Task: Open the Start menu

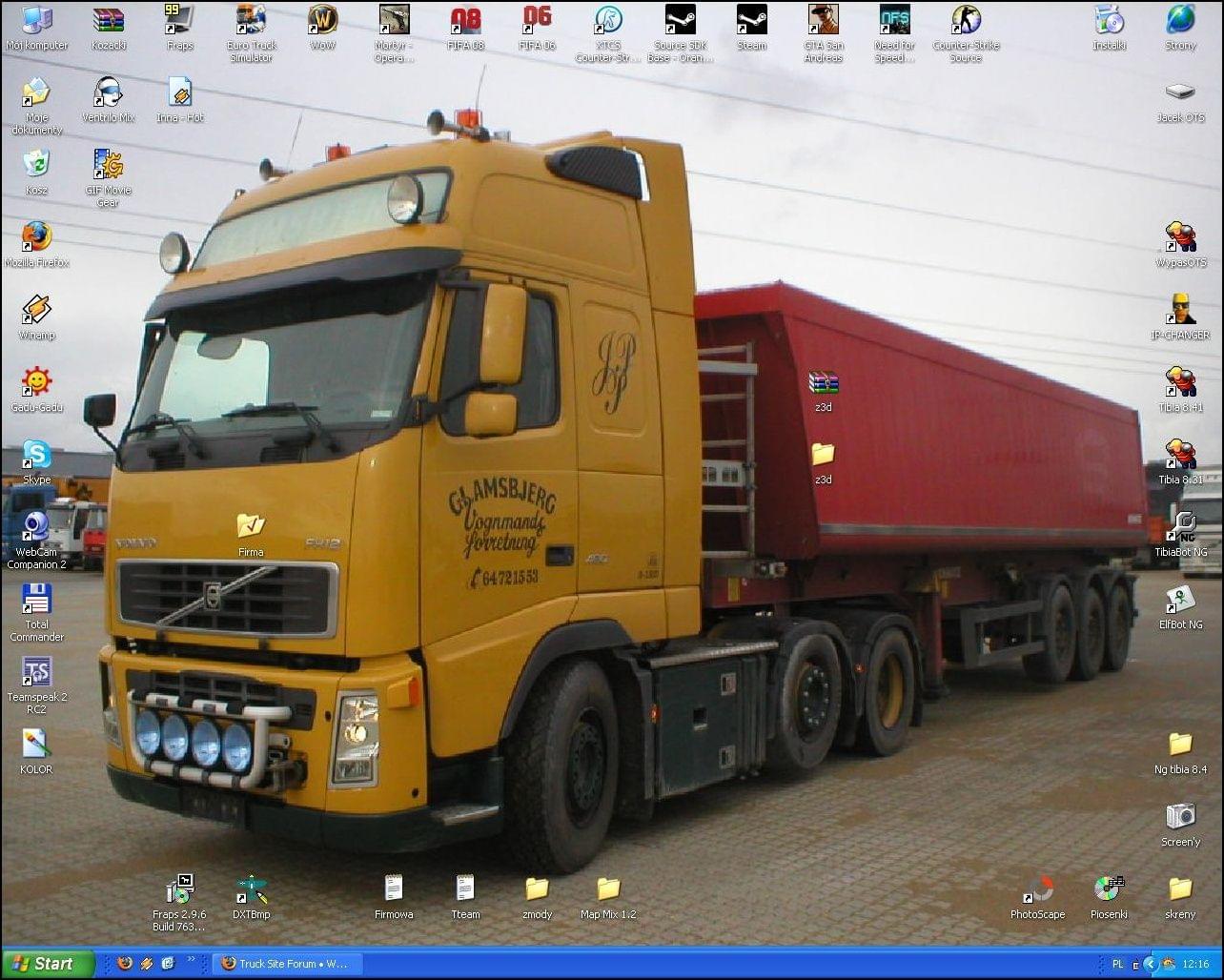Action: [48, 964]
